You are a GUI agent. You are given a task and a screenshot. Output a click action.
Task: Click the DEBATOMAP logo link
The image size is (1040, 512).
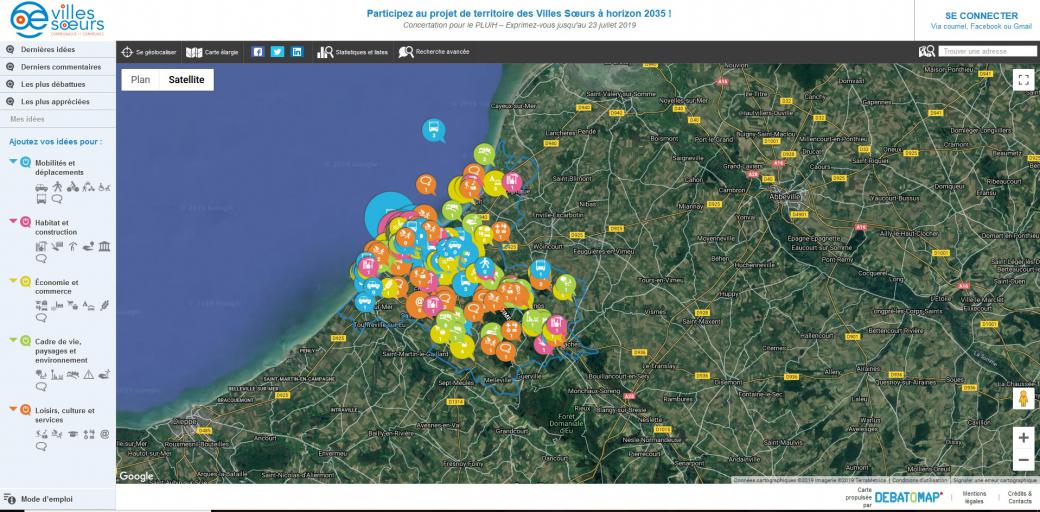pyautogui.click(x=908, y=497)
